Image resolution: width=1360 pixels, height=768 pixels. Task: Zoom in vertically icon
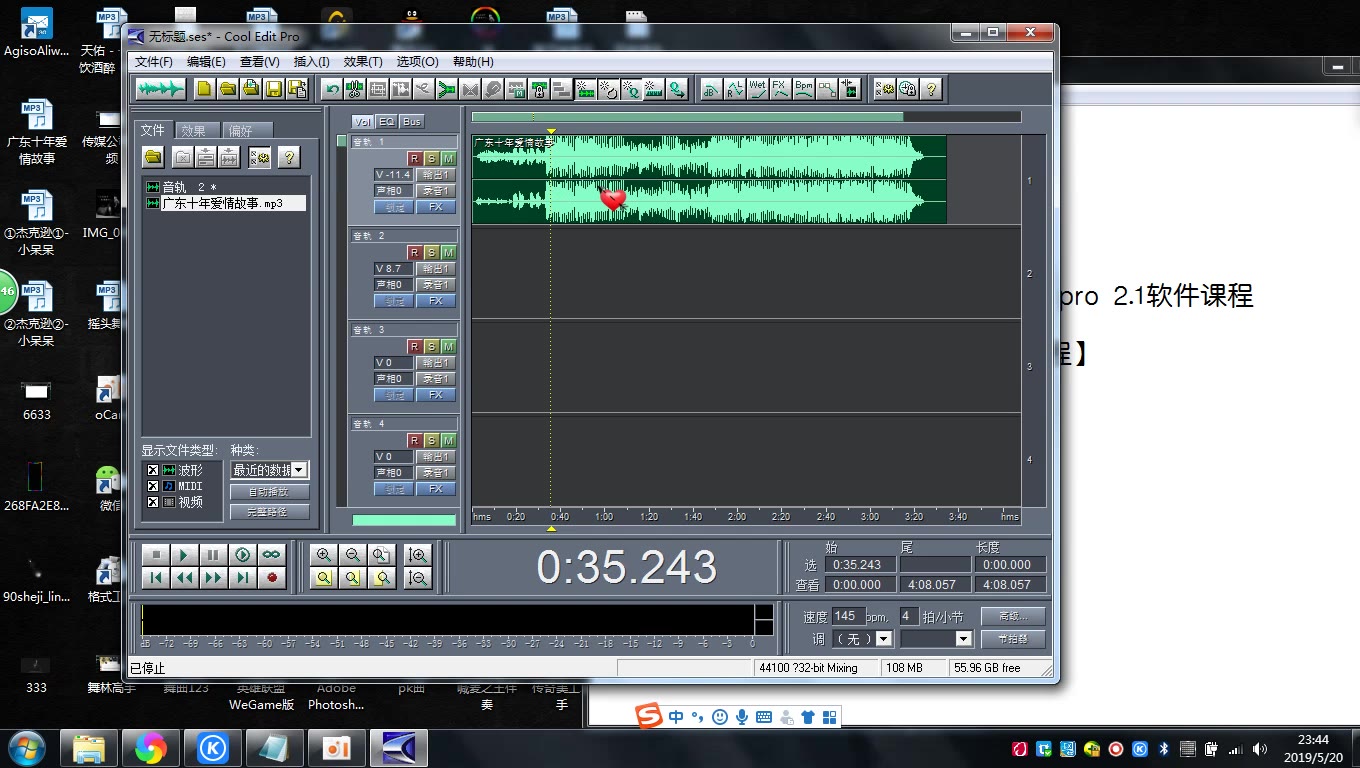418,555
